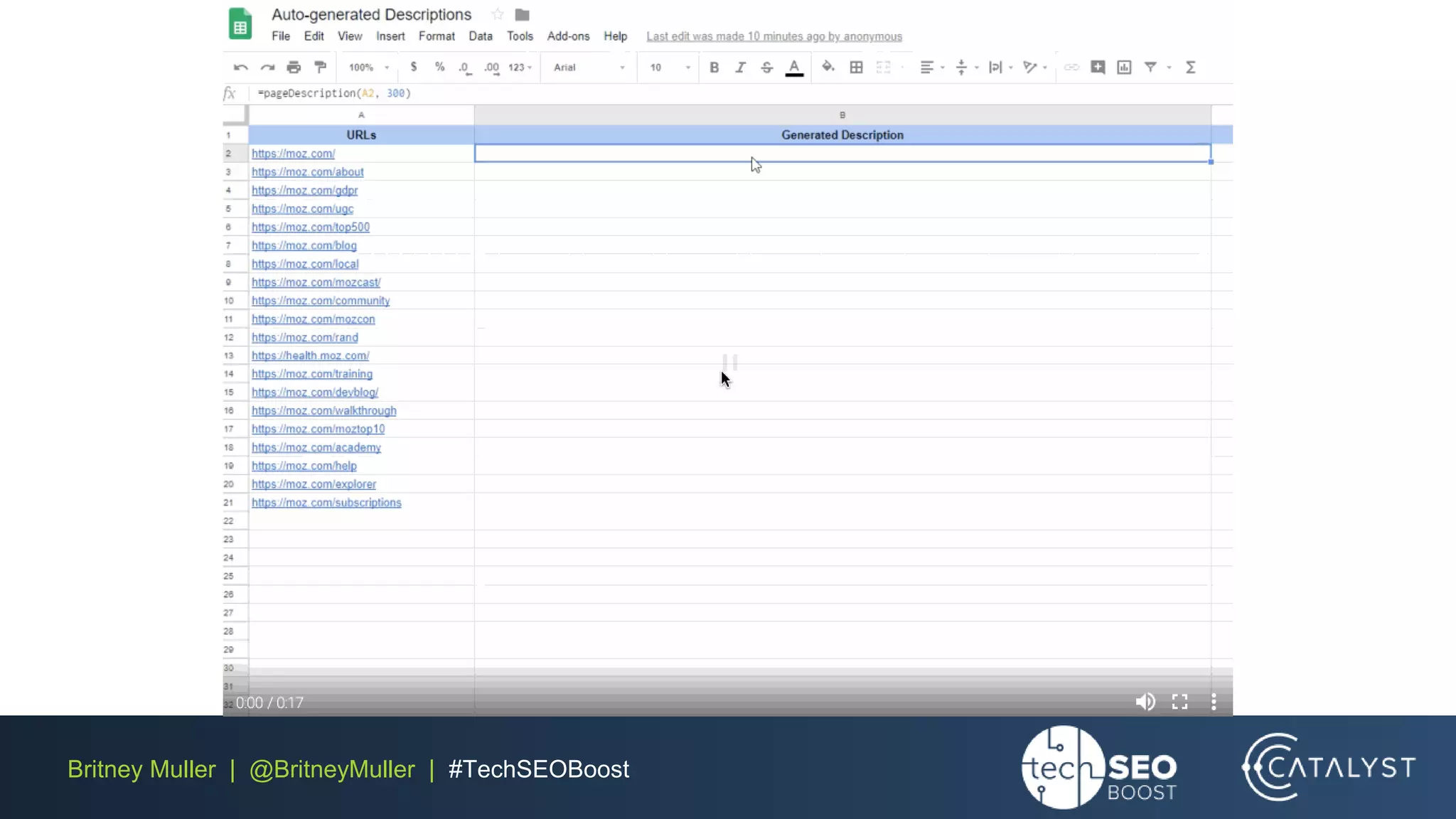Toggle bold formatting
This screenshot has width=1456, height=819.
click(714, 68)
